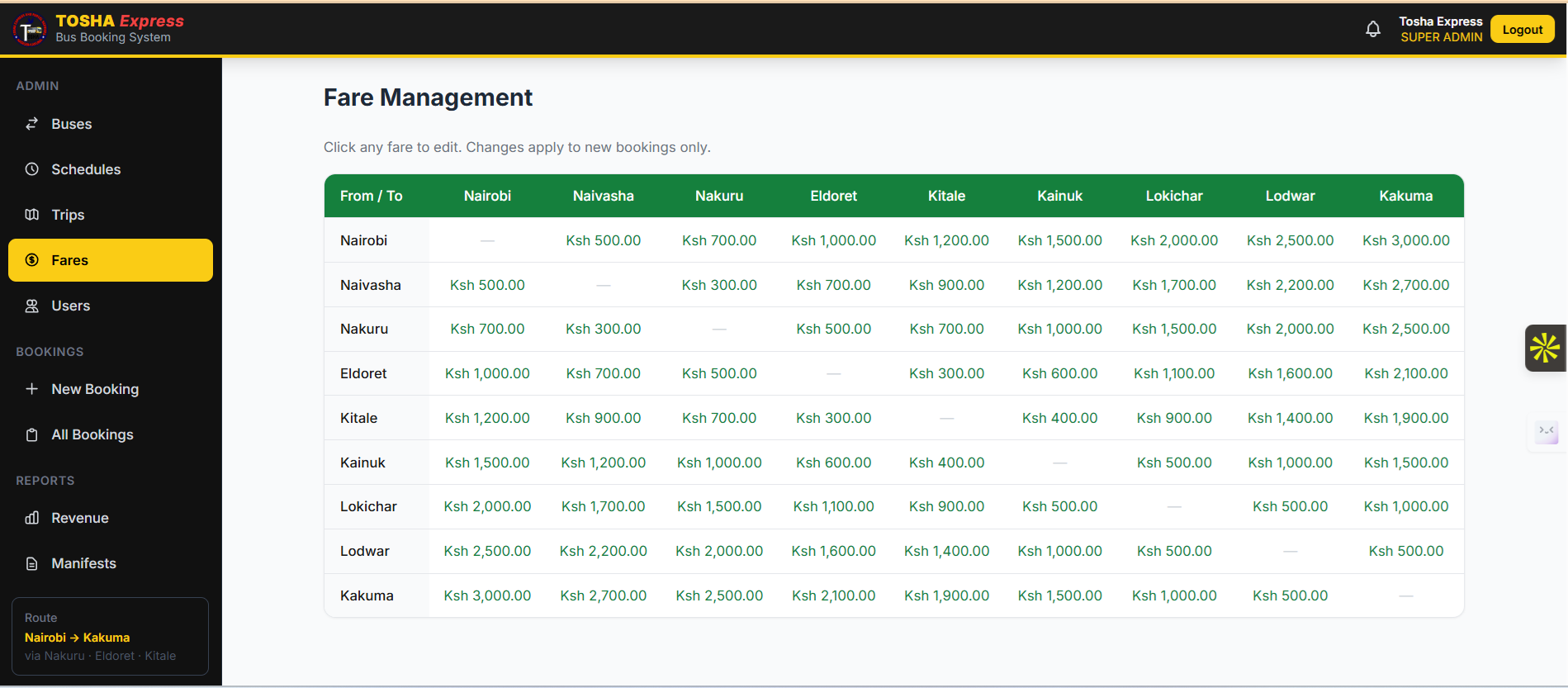Click the Lokichar column header
Viewport: 1568px width, 688px height.
(x=1174, y=196)
